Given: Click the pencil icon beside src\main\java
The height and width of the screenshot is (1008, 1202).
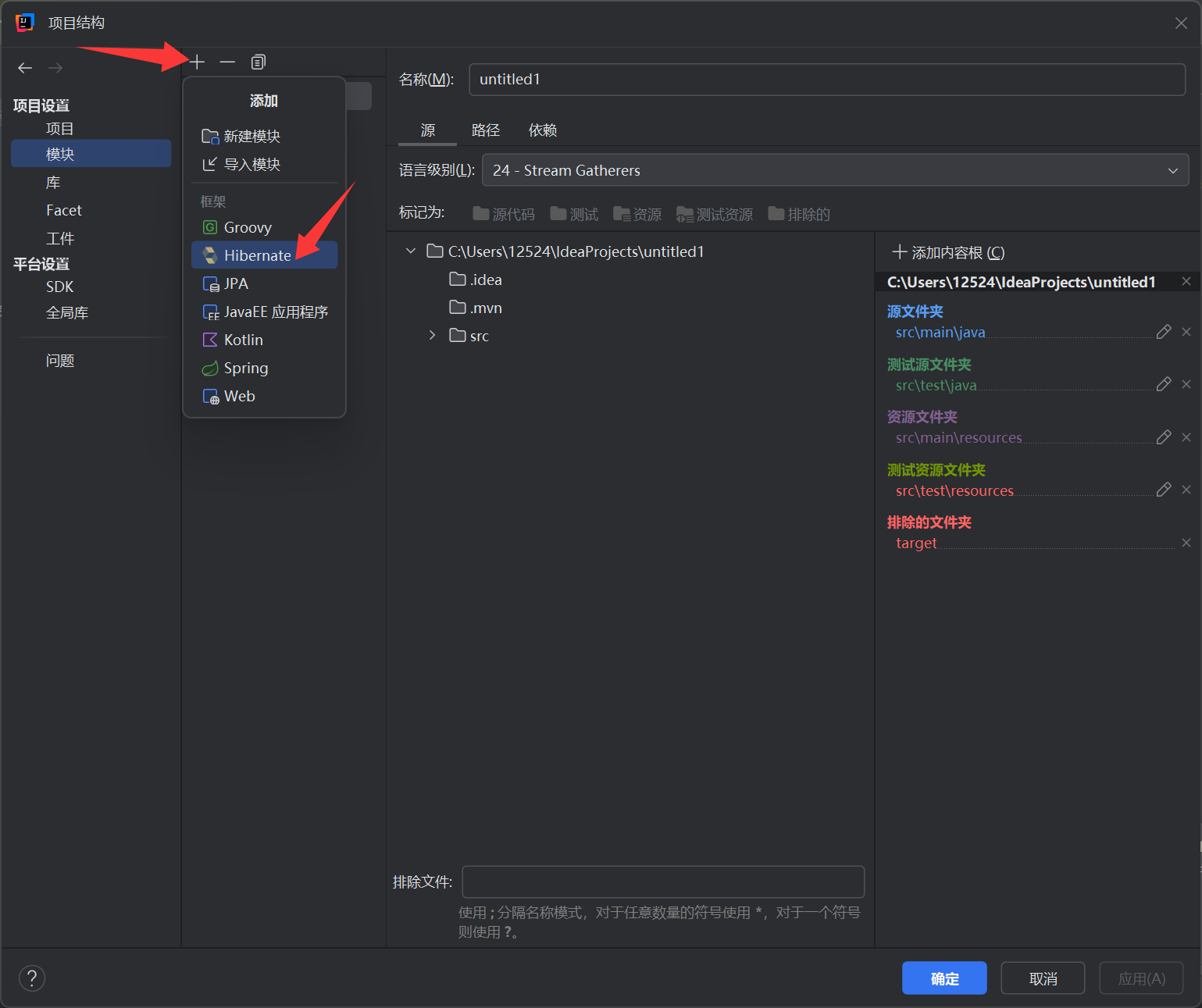Looking at the screenshot, I should click(1164, 331).
